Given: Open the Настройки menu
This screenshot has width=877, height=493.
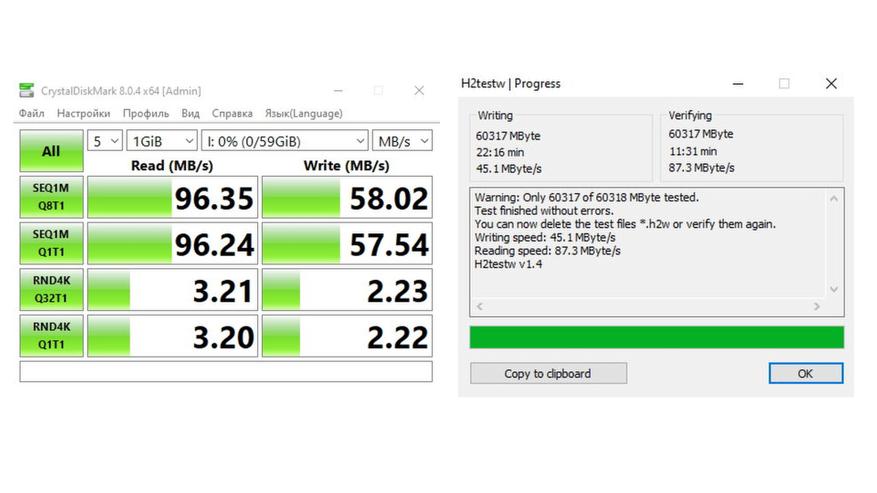Looking at the screenshot, I should coord(83,113).
